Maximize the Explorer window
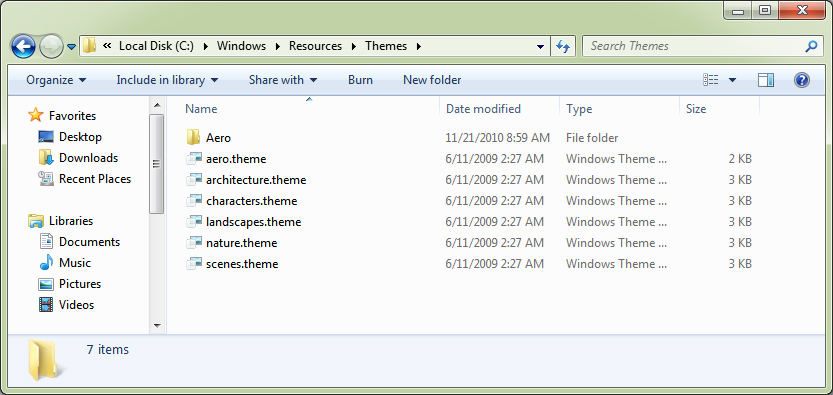Screen dimensions: 833x395 tap(764, 10)
